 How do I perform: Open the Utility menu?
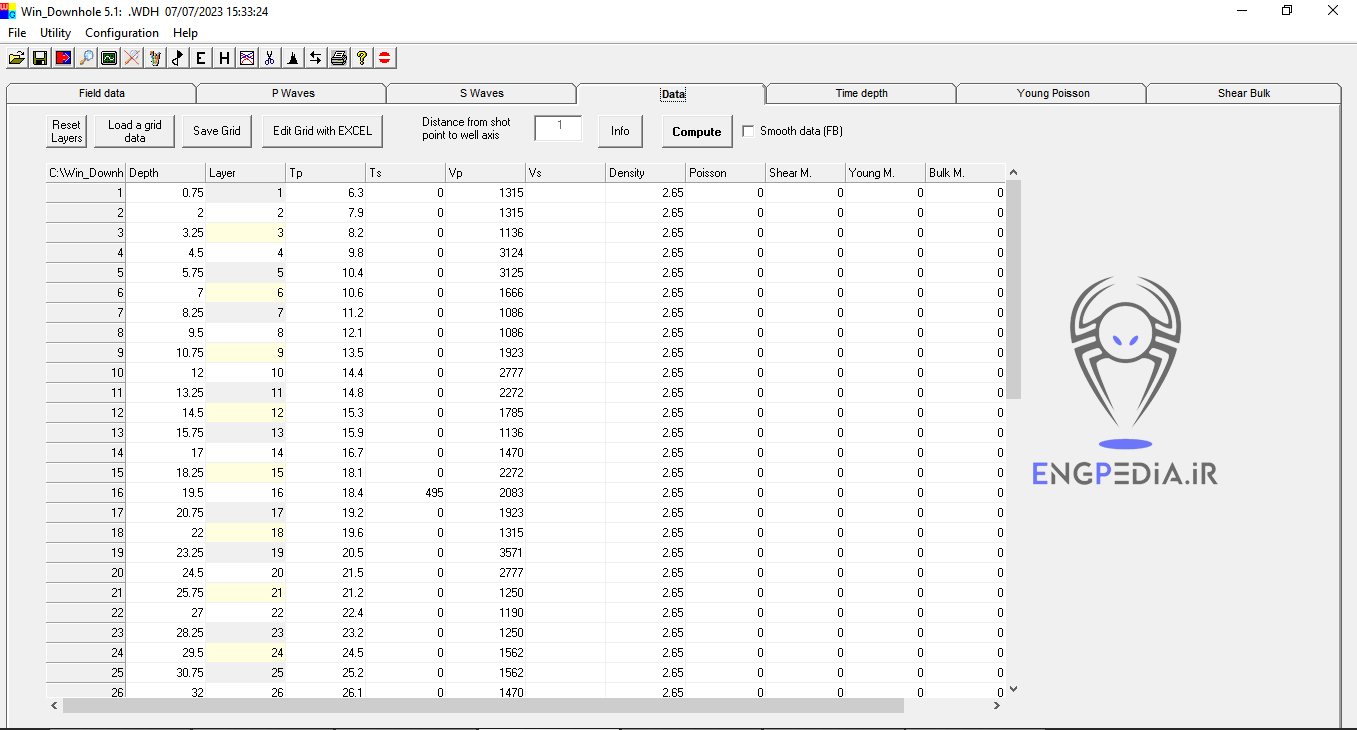click(x=56, y=33)
